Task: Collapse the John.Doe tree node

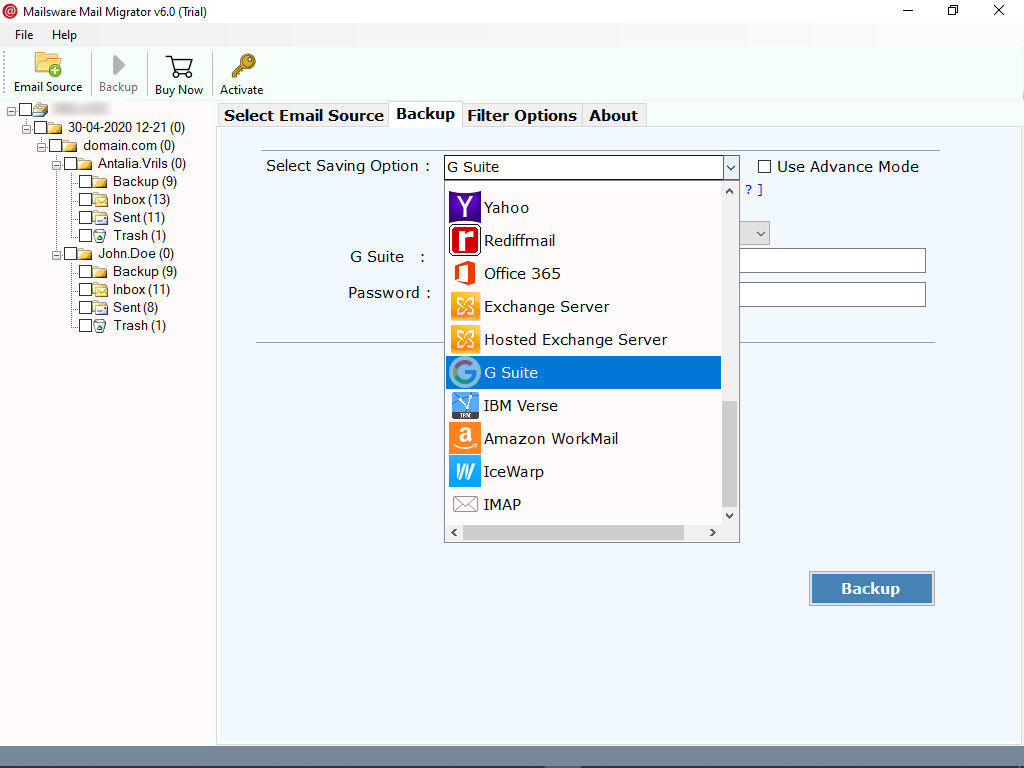Action: pos(56,255)
